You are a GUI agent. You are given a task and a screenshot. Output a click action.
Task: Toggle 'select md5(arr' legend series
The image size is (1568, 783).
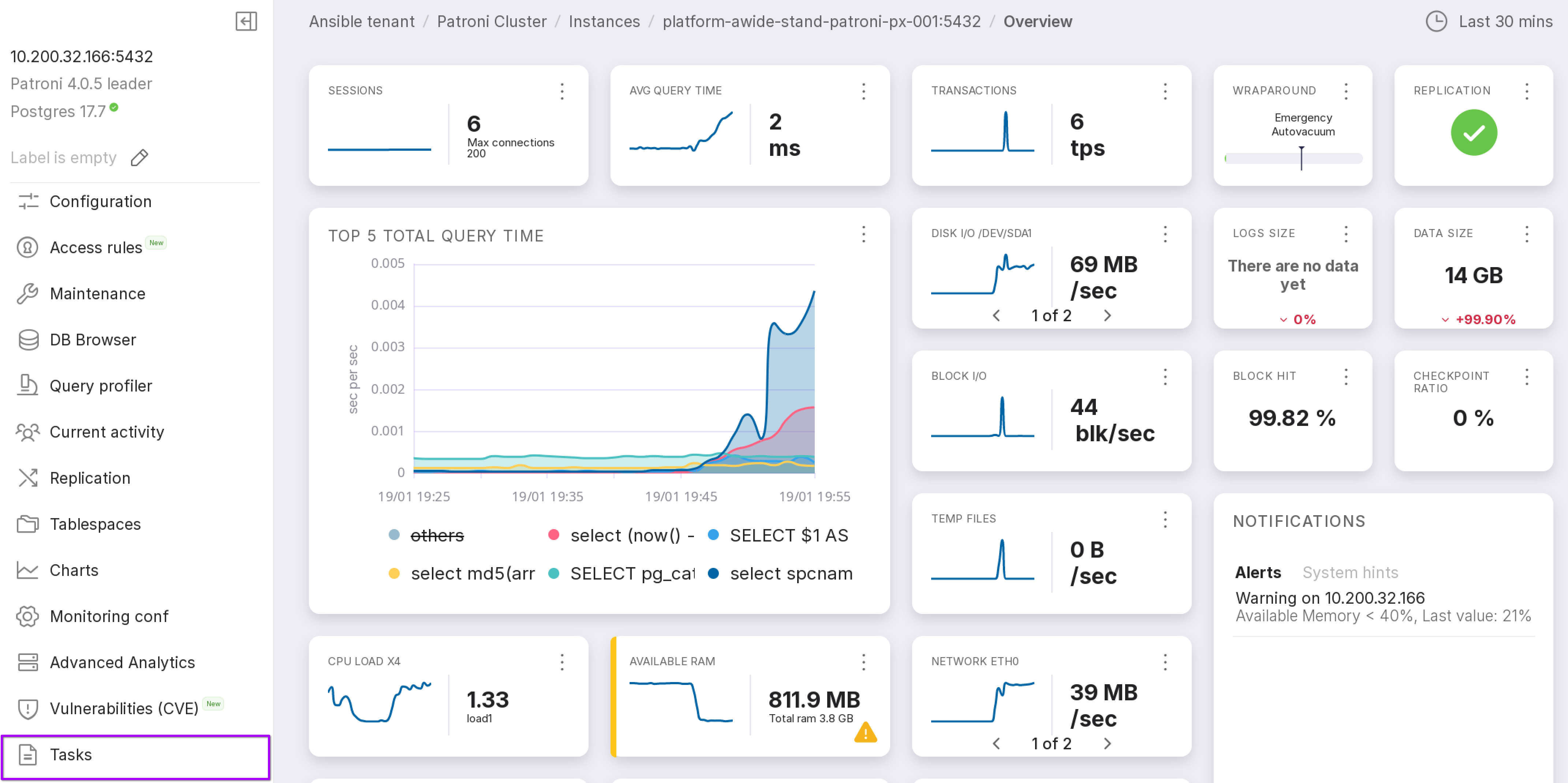click(473, 574)
